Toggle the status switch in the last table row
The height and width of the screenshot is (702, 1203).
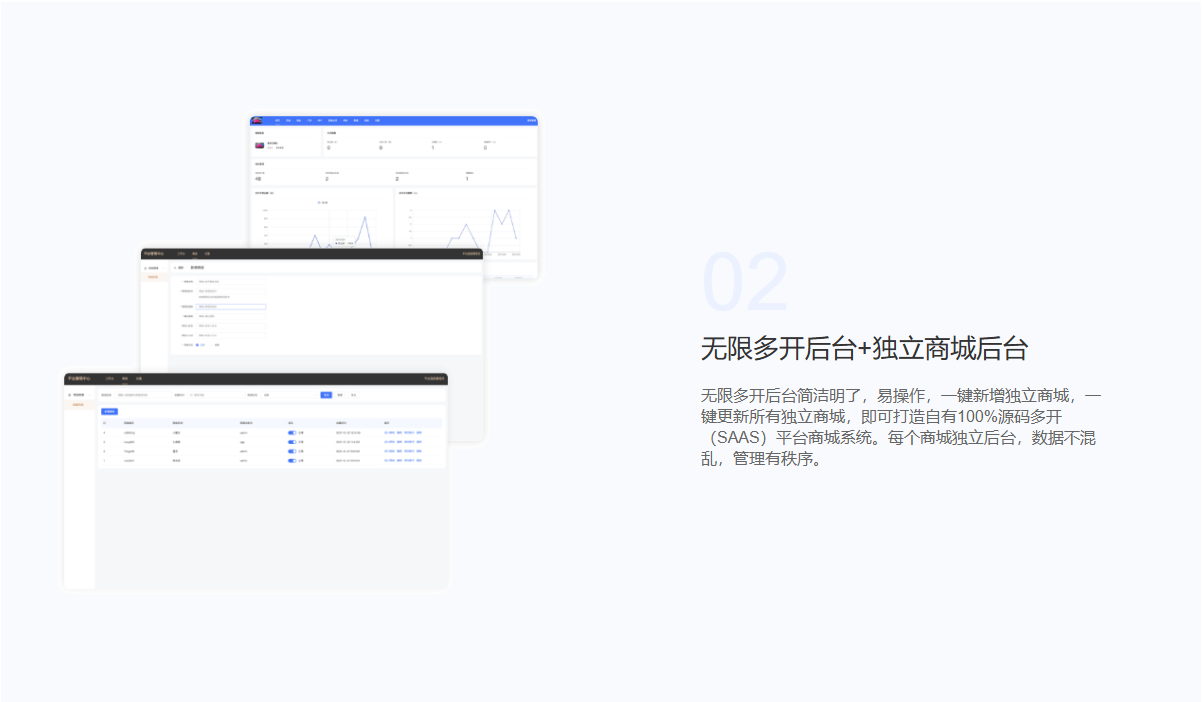291,461
